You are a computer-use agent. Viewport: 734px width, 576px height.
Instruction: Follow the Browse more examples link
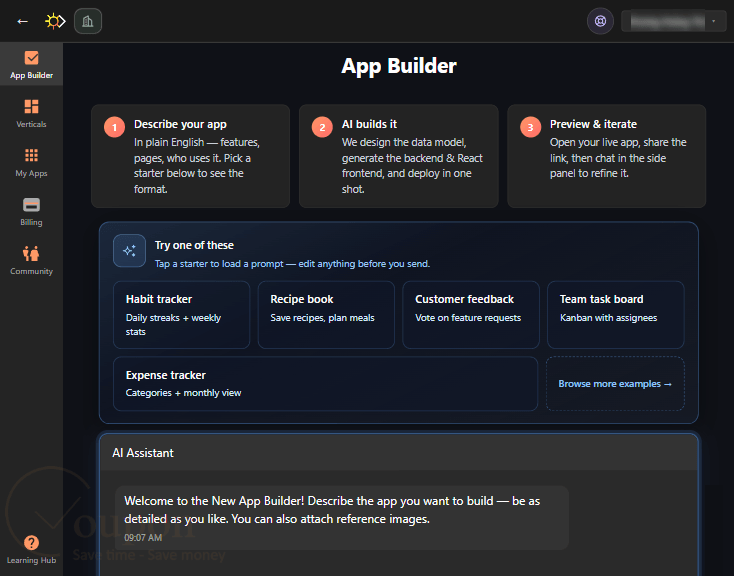tap(615, 384)
